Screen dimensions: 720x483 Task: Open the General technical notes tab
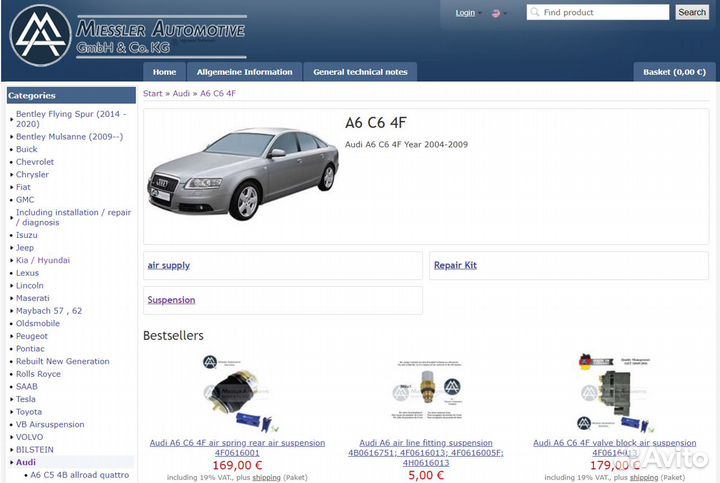pyautogui.click(x=360, y=72)
